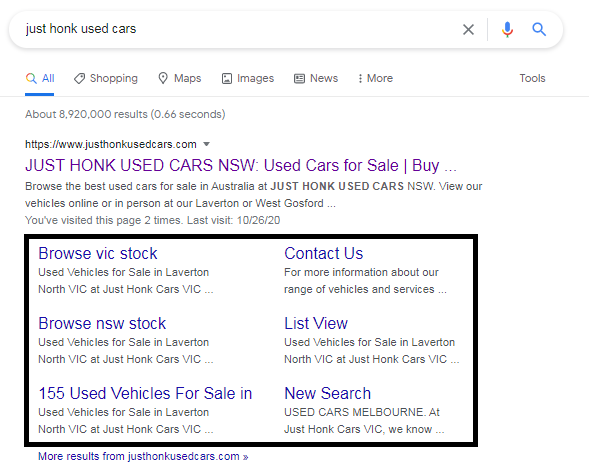Open the New Search sitelink
The height and width of the screenshot is (471, 589).
(328, 393)
